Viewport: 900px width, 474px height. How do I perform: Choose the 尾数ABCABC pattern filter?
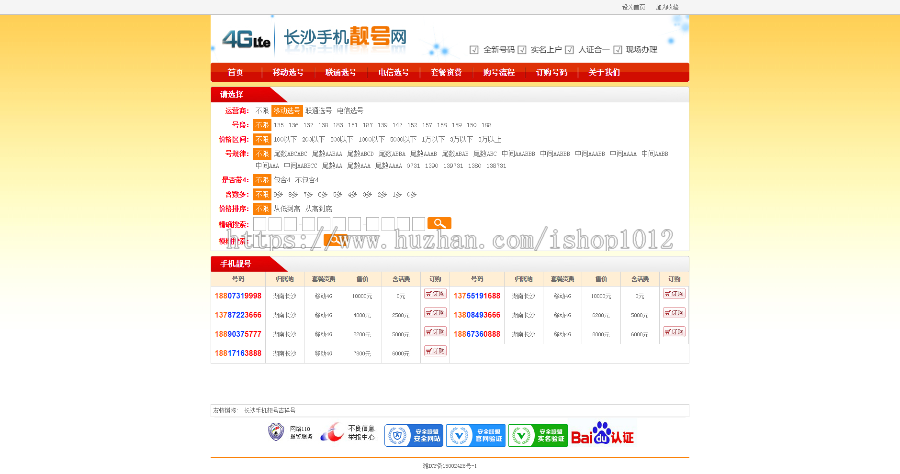290,154
